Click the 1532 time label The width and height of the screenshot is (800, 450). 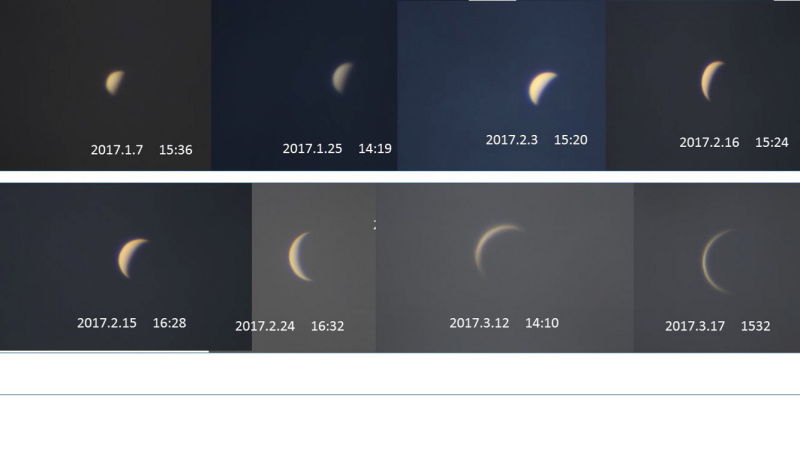tap(756, 326)
